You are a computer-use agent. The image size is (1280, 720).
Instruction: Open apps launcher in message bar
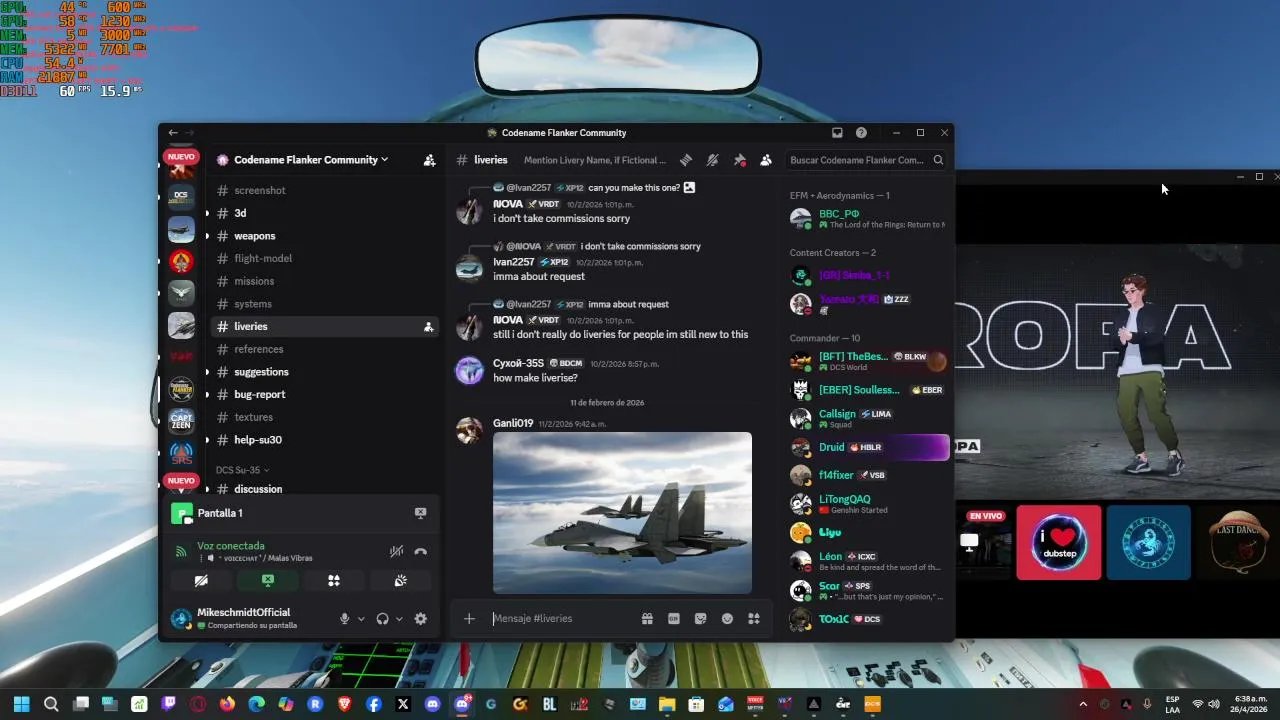754,619
